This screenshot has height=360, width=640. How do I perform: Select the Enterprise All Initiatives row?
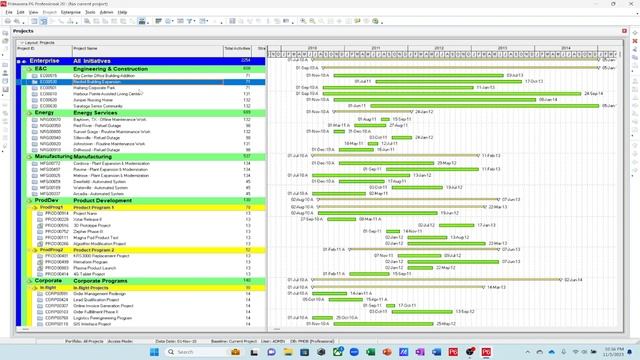pyautogui.click(x=141, y=61)
